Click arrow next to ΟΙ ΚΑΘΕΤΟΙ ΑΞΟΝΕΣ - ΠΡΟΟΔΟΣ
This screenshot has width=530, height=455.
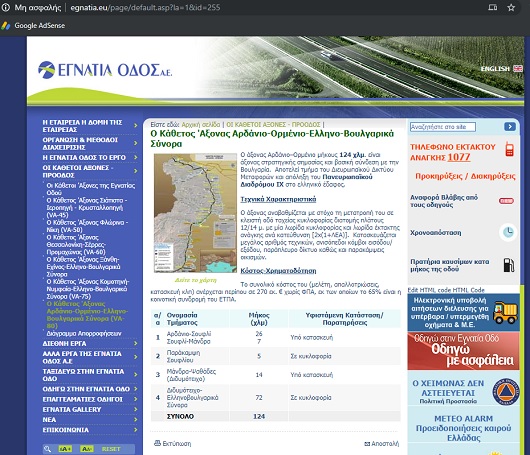tap(136, 171)
